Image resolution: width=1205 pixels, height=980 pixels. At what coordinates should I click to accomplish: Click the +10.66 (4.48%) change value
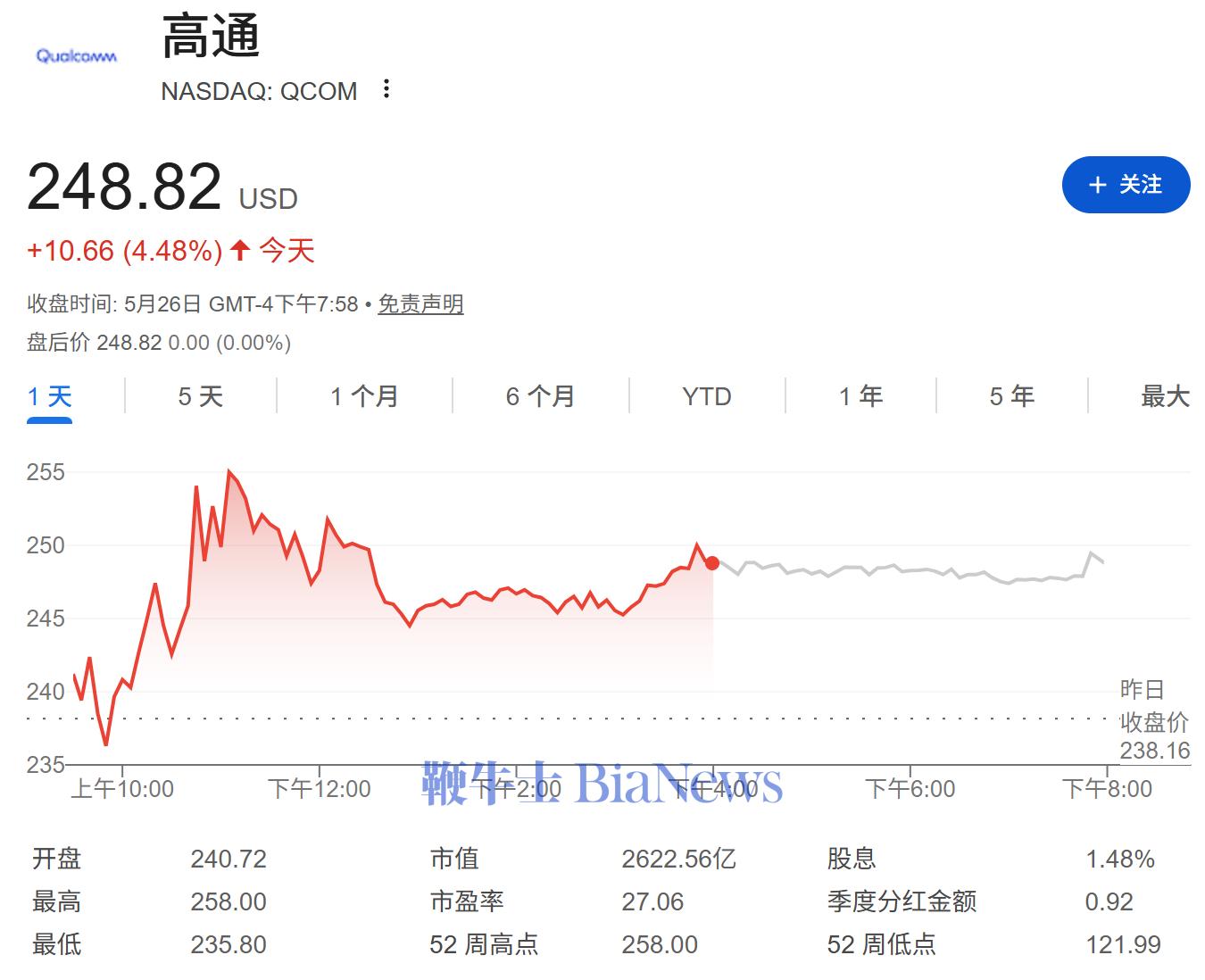[x=124, y=251]
